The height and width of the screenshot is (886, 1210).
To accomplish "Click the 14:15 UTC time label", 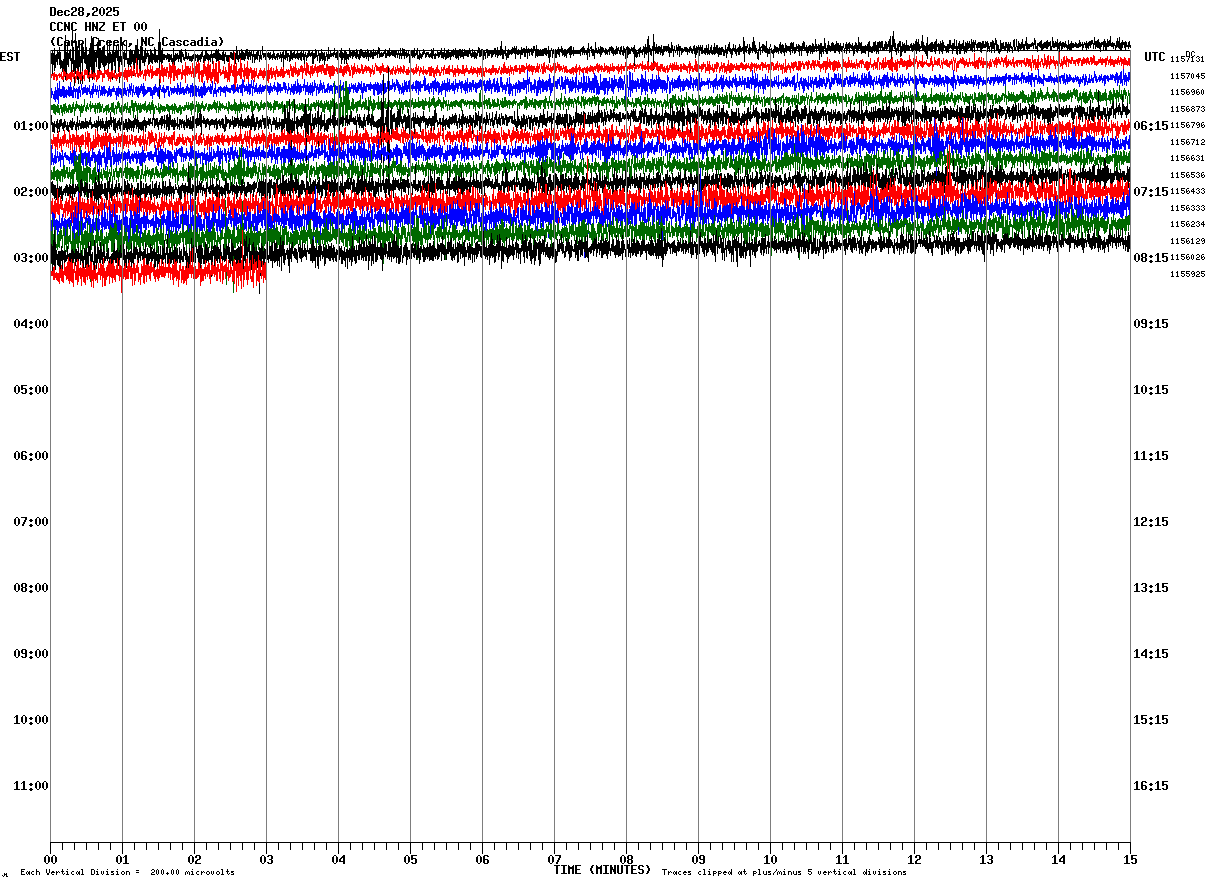I will [1151, 654].
